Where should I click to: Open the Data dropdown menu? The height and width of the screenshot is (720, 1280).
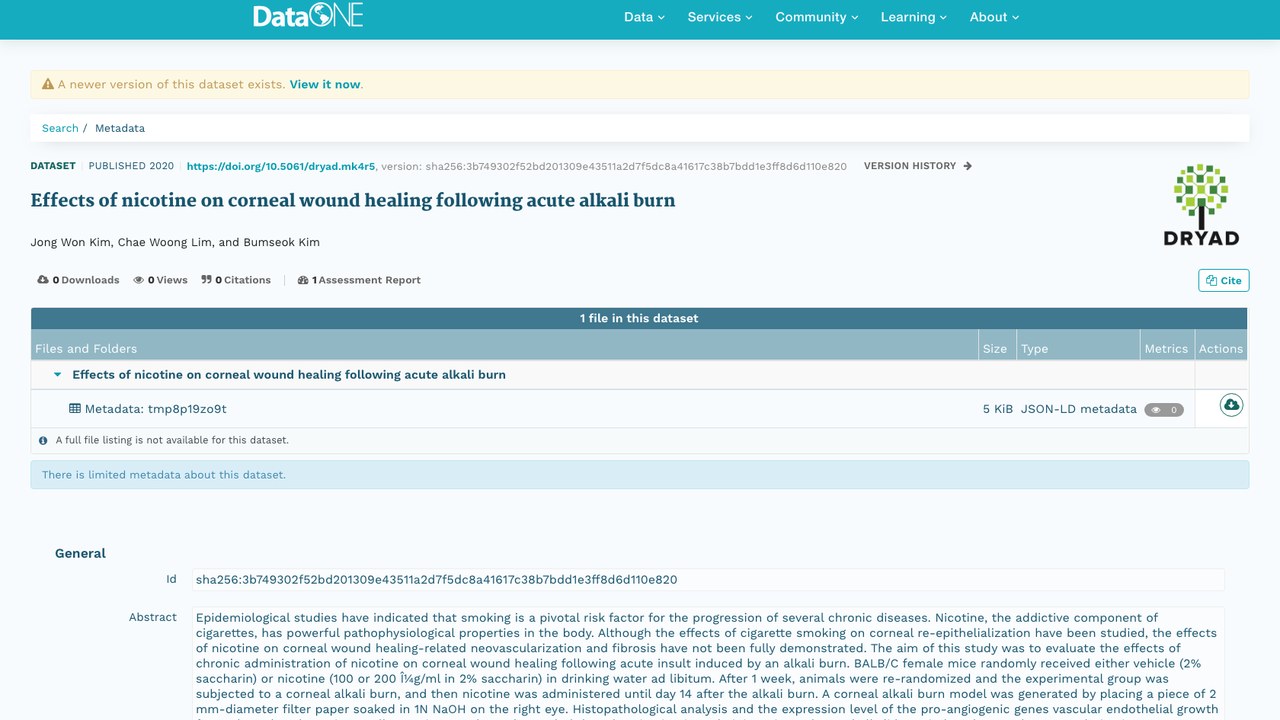tap(644, 17)
